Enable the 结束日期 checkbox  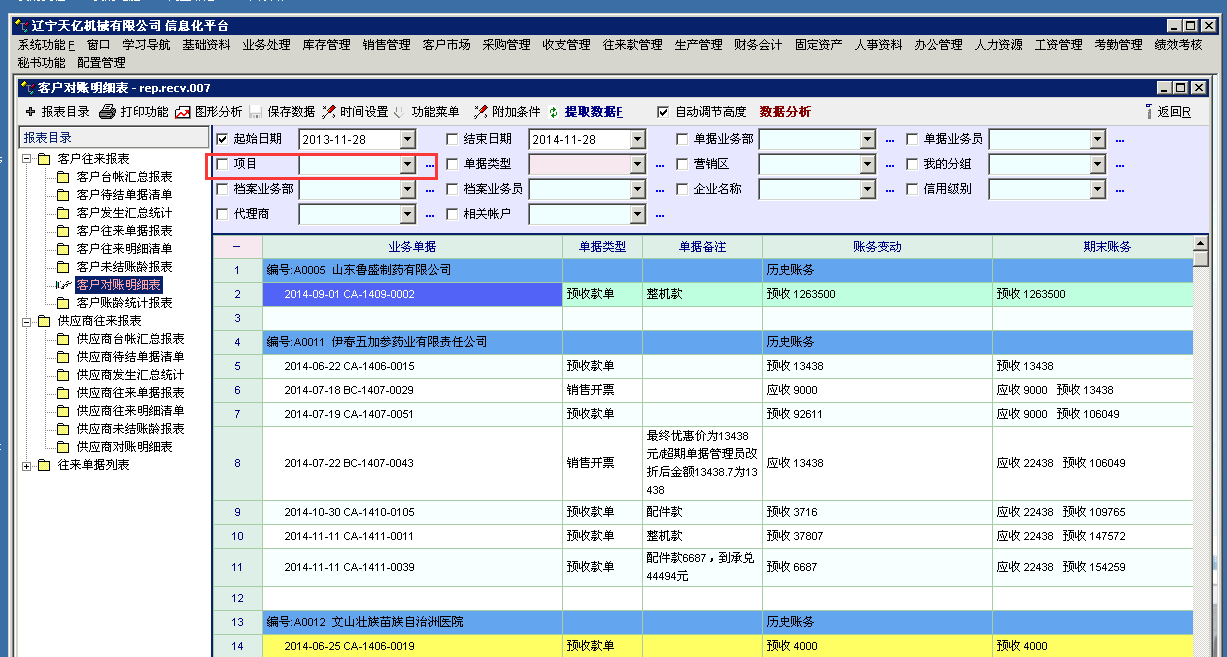coord(452,139)
